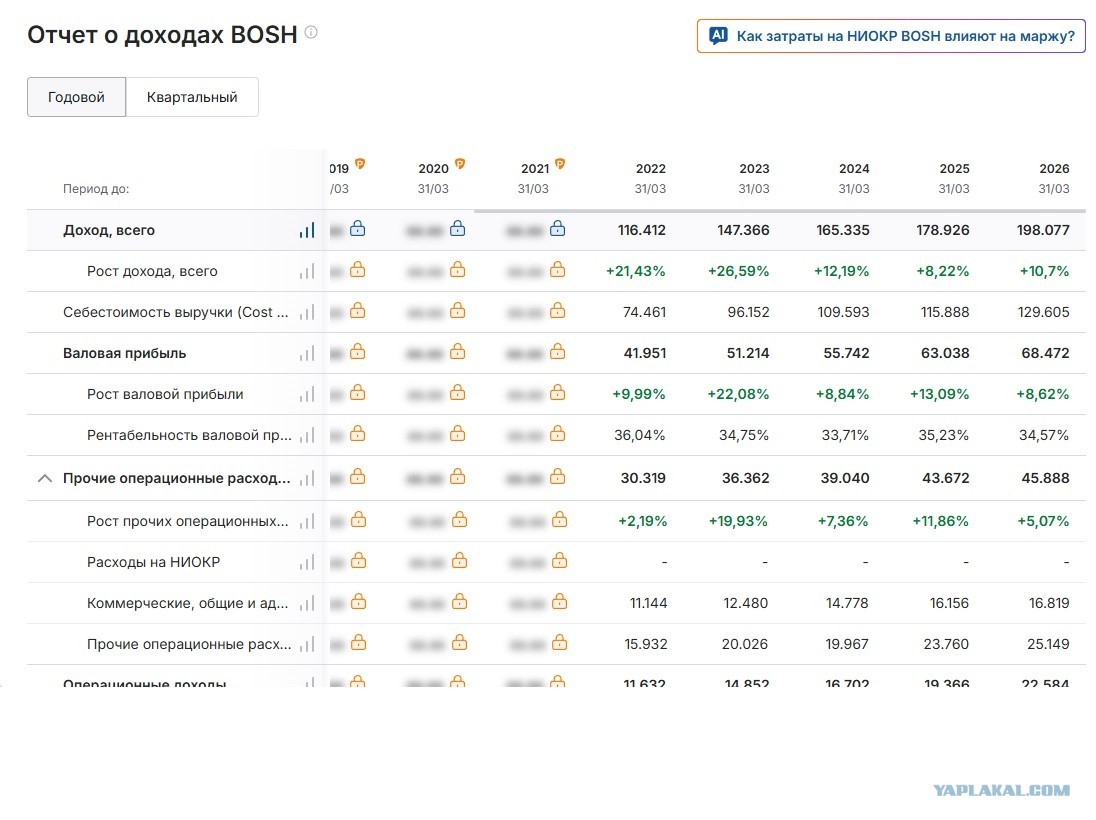Click operating expenses value 45.888
The height and width of the screenshot is (820, 1096).
coord(1046,478)
